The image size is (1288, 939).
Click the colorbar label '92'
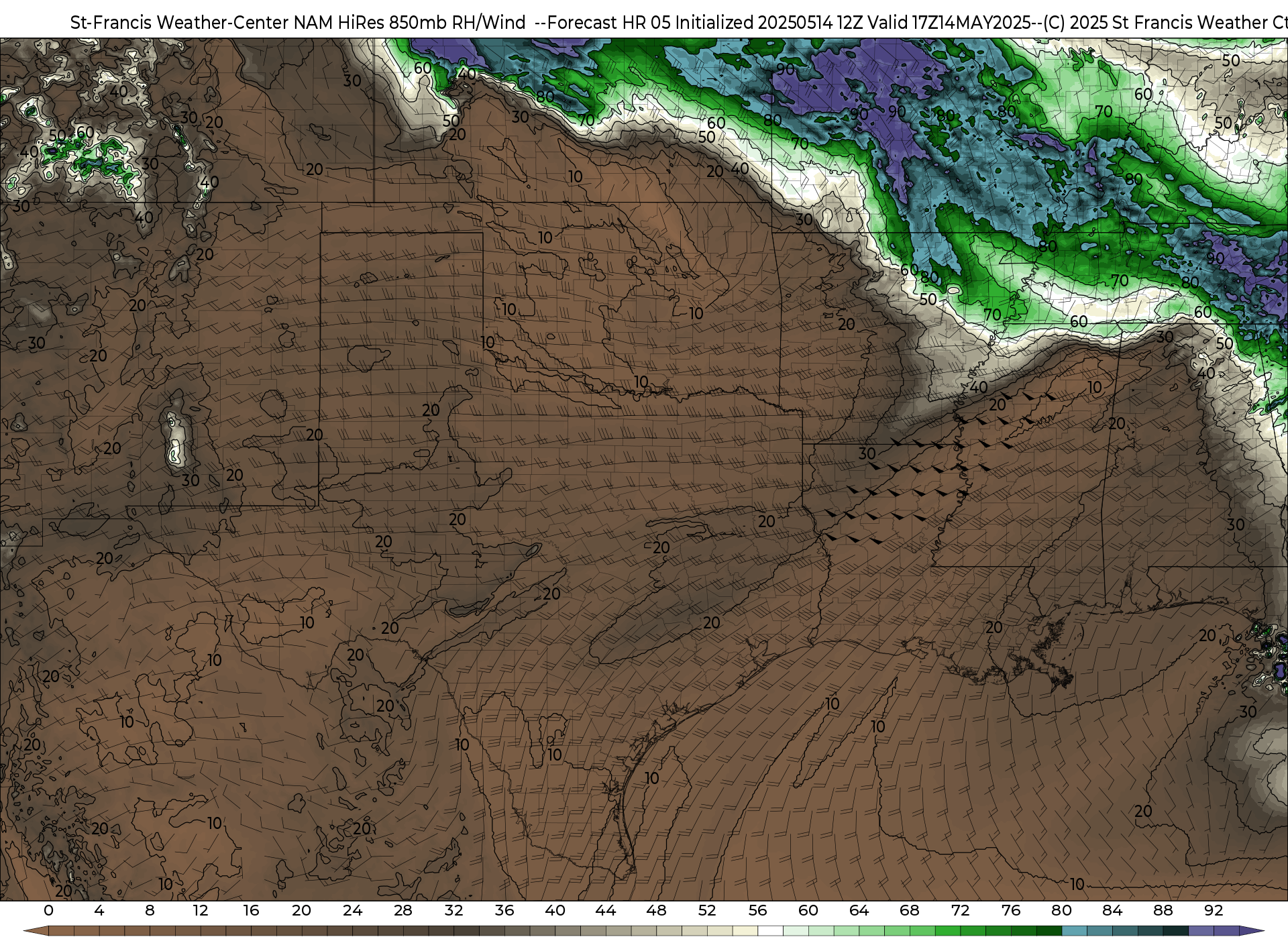point(1214,910)
